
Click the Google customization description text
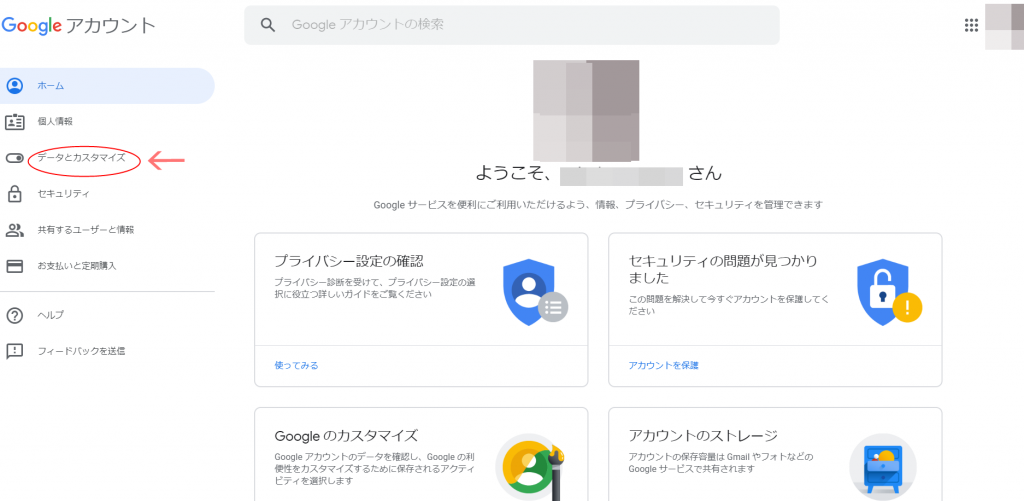pyautogui.click(x=375, y=469)
